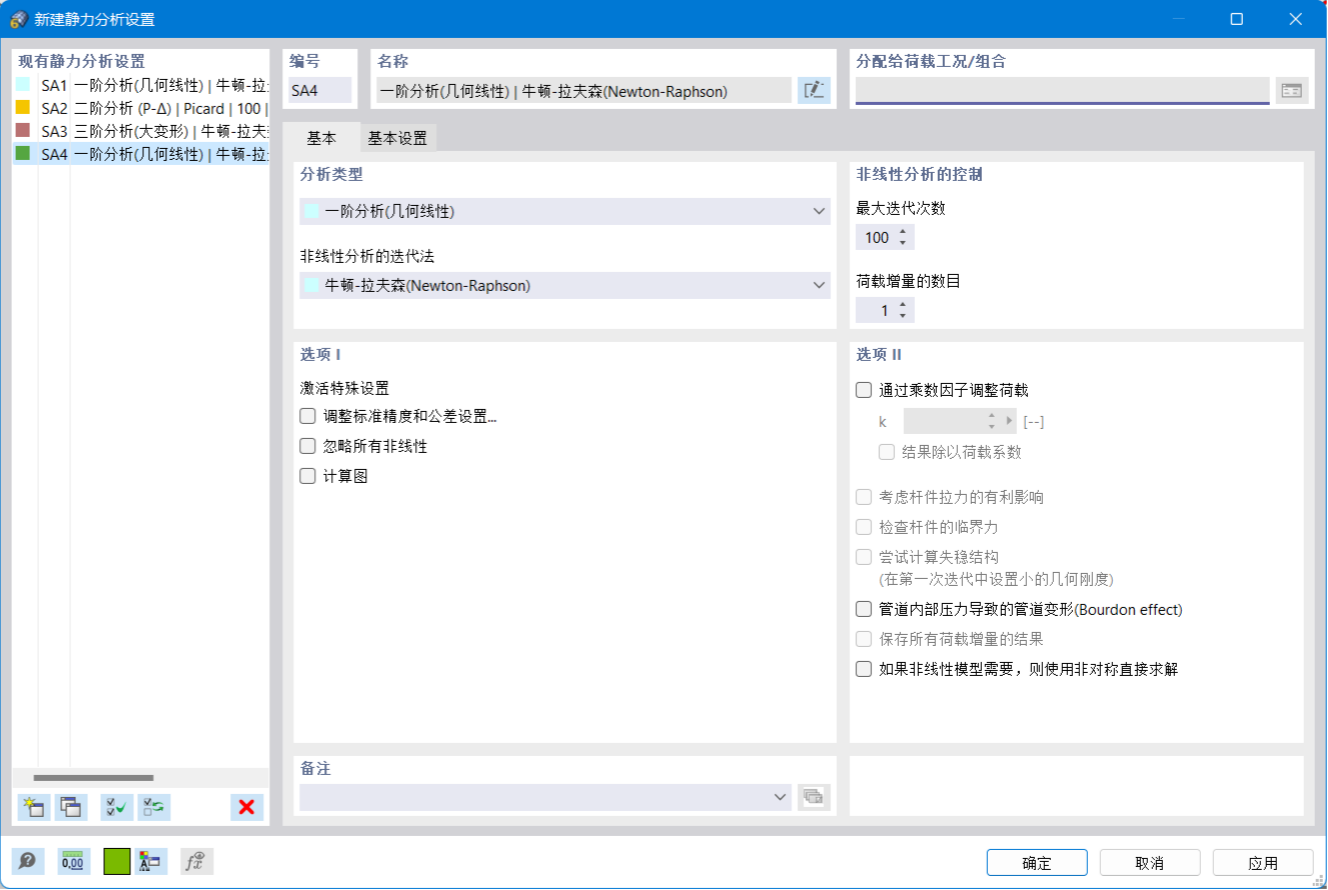Click the display properties icon beside green square
This screenshot has height=890, width=1328.
152,861
